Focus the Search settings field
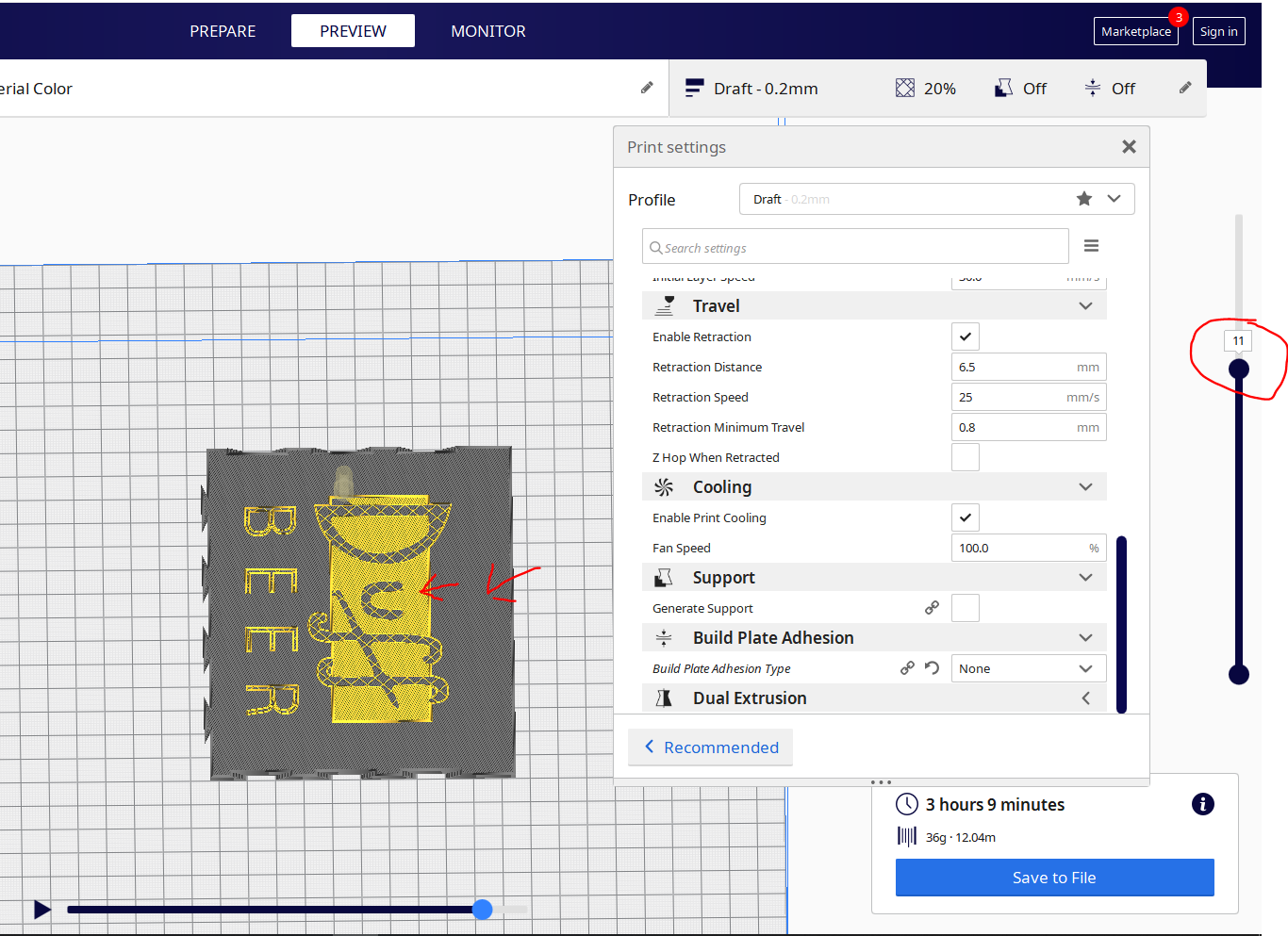 pos(855,247)
